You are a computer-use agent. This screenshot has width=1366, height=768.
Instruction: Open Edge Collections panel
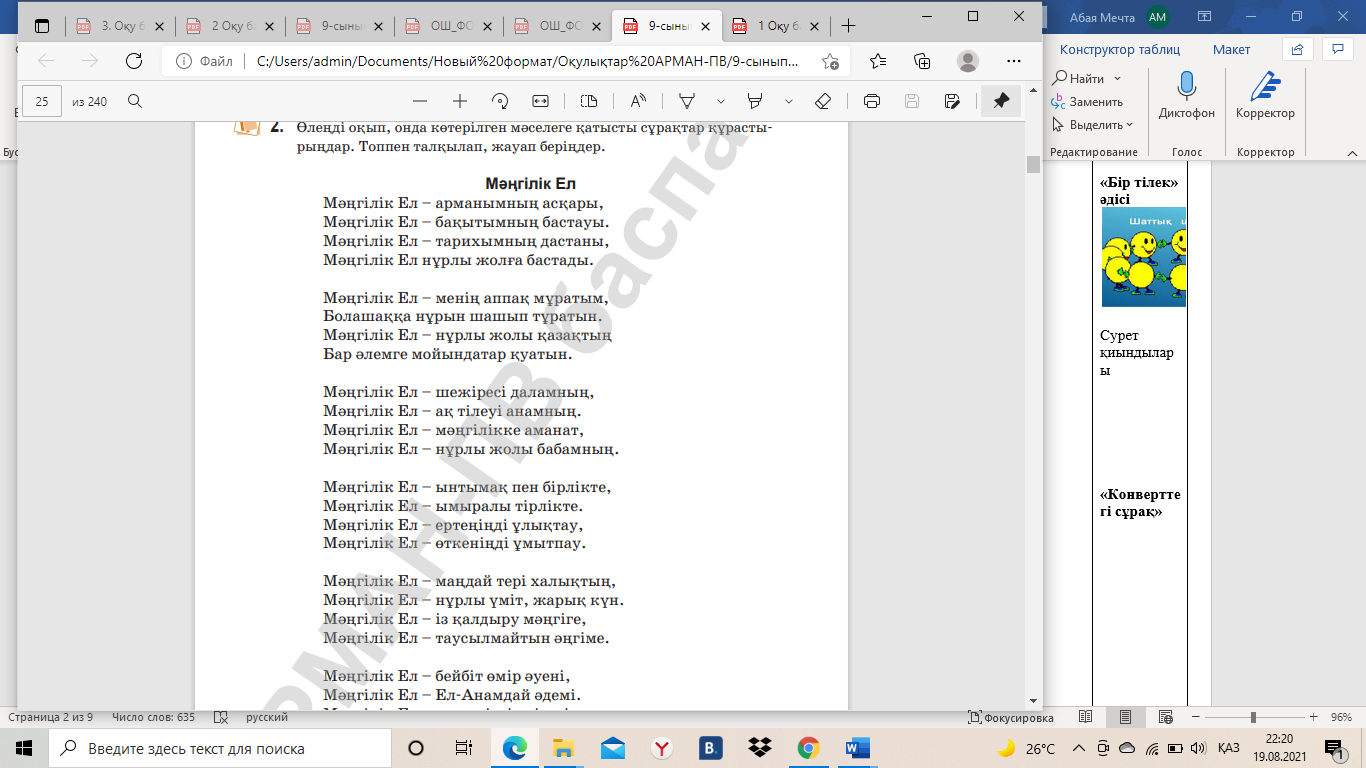coord(922,61)
